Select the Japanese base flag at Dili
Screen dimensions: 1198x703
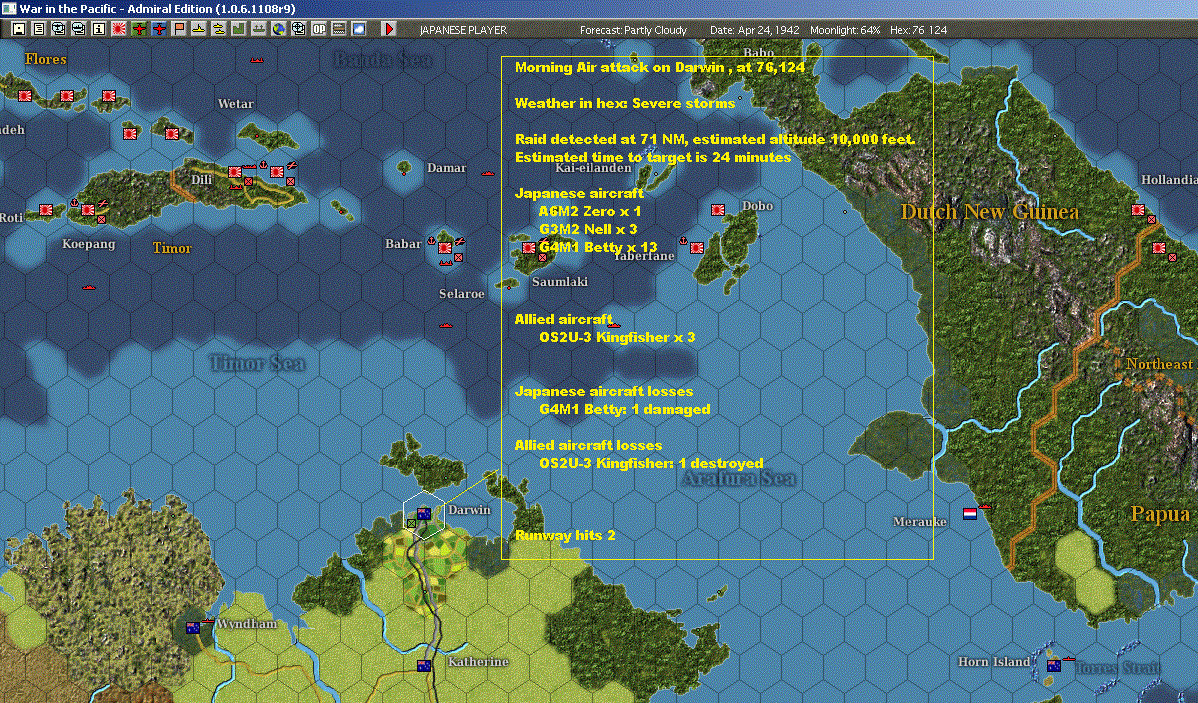point(235,172)
